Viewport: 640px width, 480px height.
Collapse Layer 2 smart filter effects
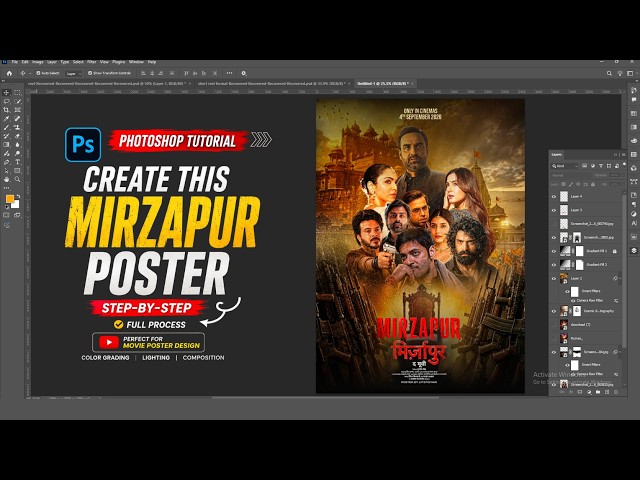pyautogui.click(x=620, y=278)
